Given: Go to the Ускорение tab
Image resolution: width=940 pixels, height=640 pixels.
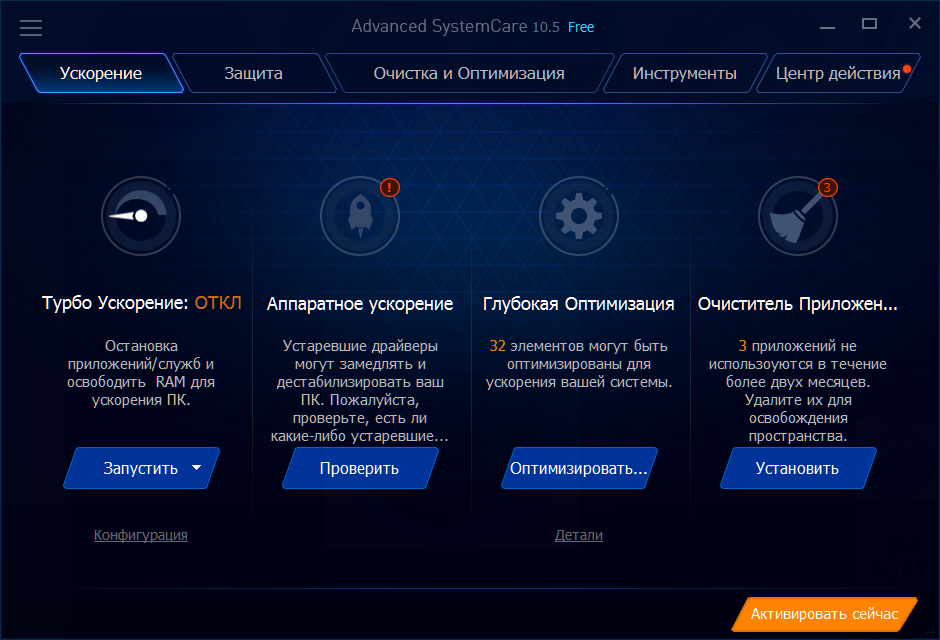Looking at the screenshot, I should click(x=100, y=74).
